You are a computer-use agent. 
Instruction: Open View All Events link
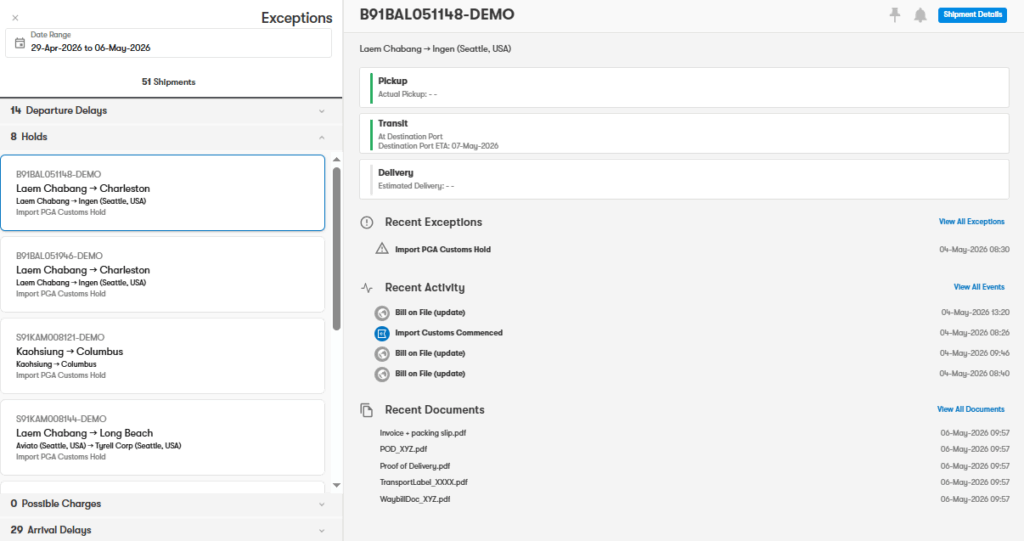[x=979, y=287]
